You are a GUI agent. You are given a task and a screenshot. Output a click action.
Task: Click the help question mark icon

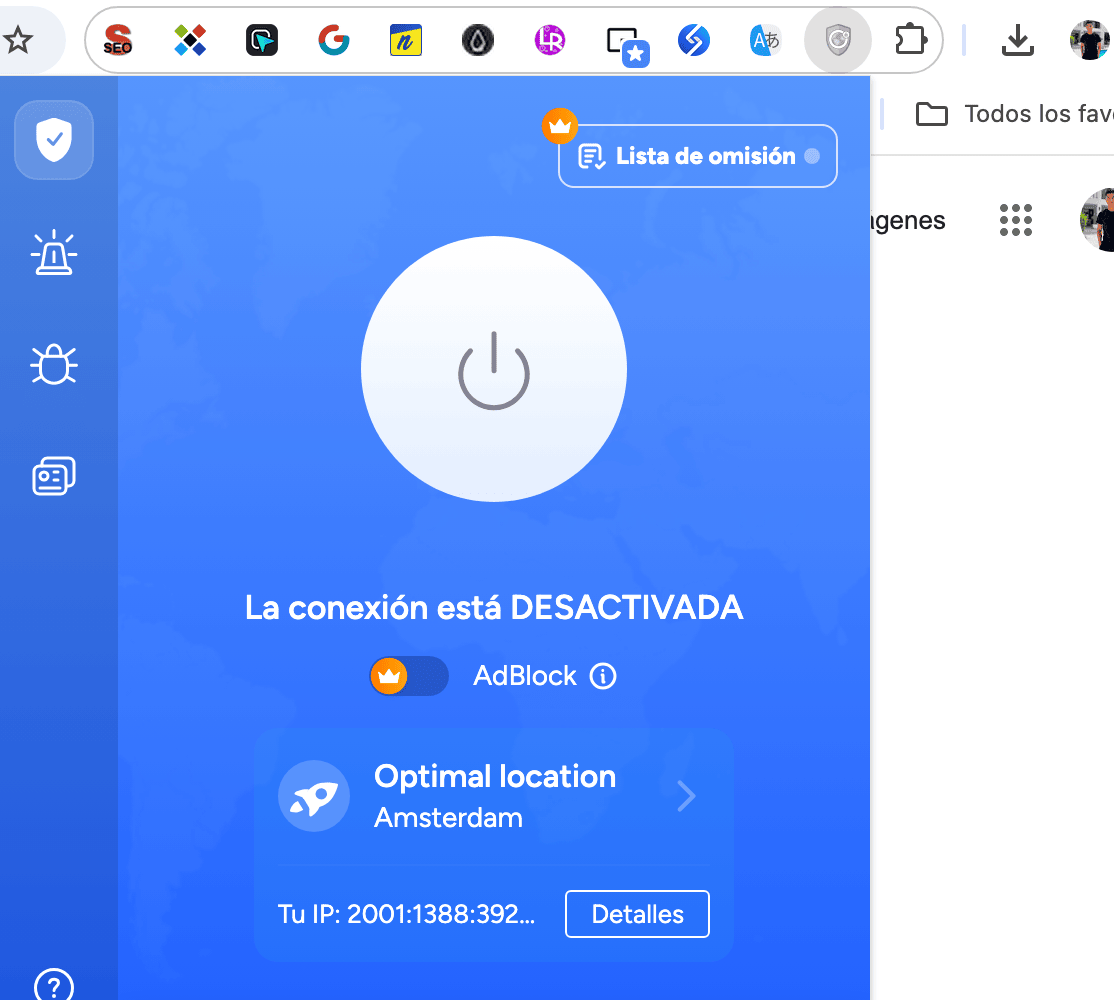[x=53, y=986]
